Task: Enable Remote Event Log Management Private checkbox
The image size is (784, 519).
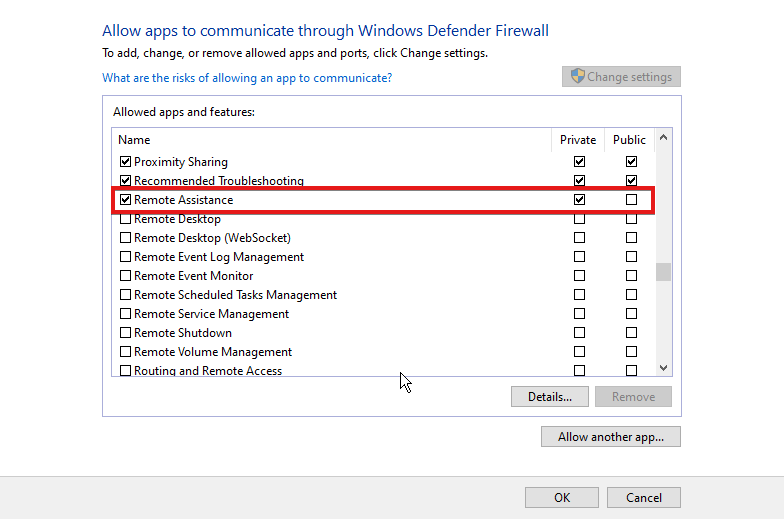Action: coord(580,256)
